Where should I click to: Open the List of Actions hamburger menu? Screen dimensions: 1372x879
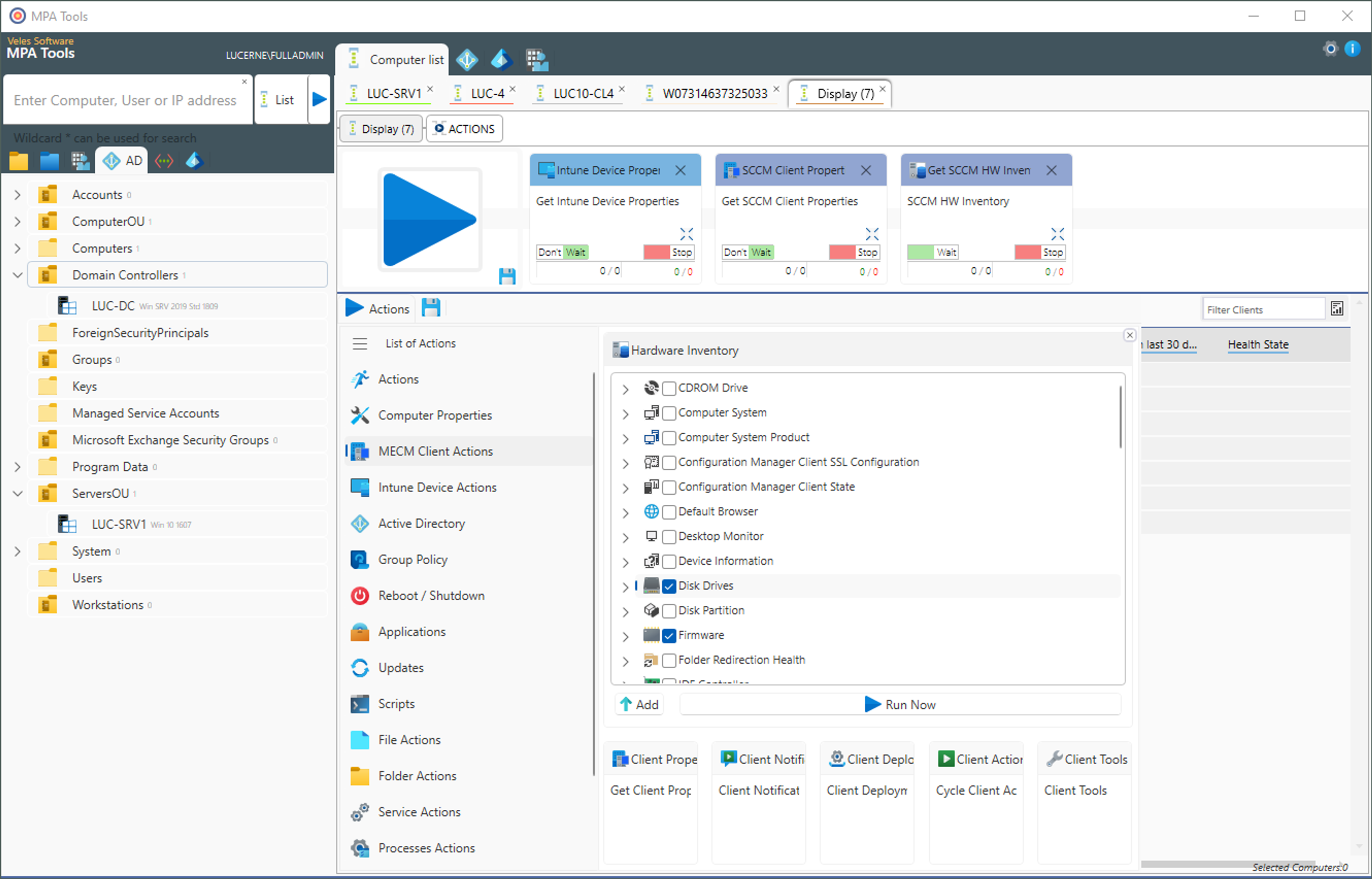click(360, 344)
